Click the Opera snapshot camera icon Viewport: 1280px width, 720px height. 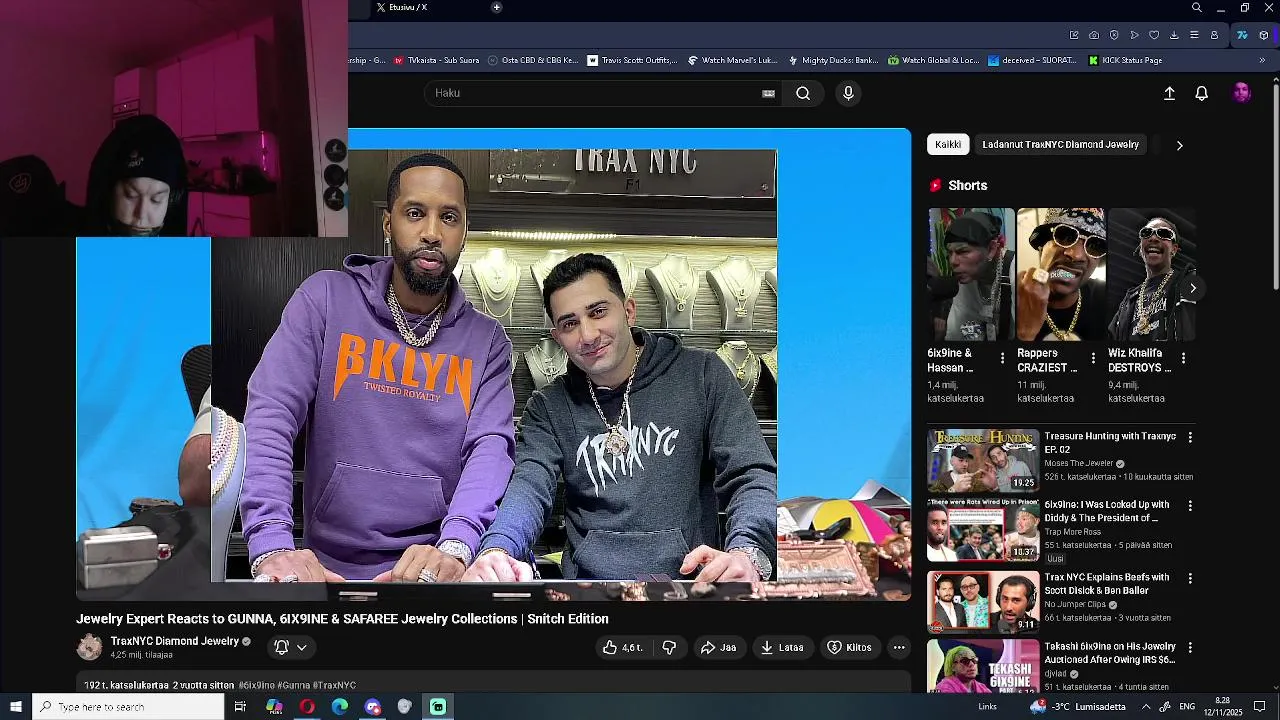click(x=1094, y=35)
